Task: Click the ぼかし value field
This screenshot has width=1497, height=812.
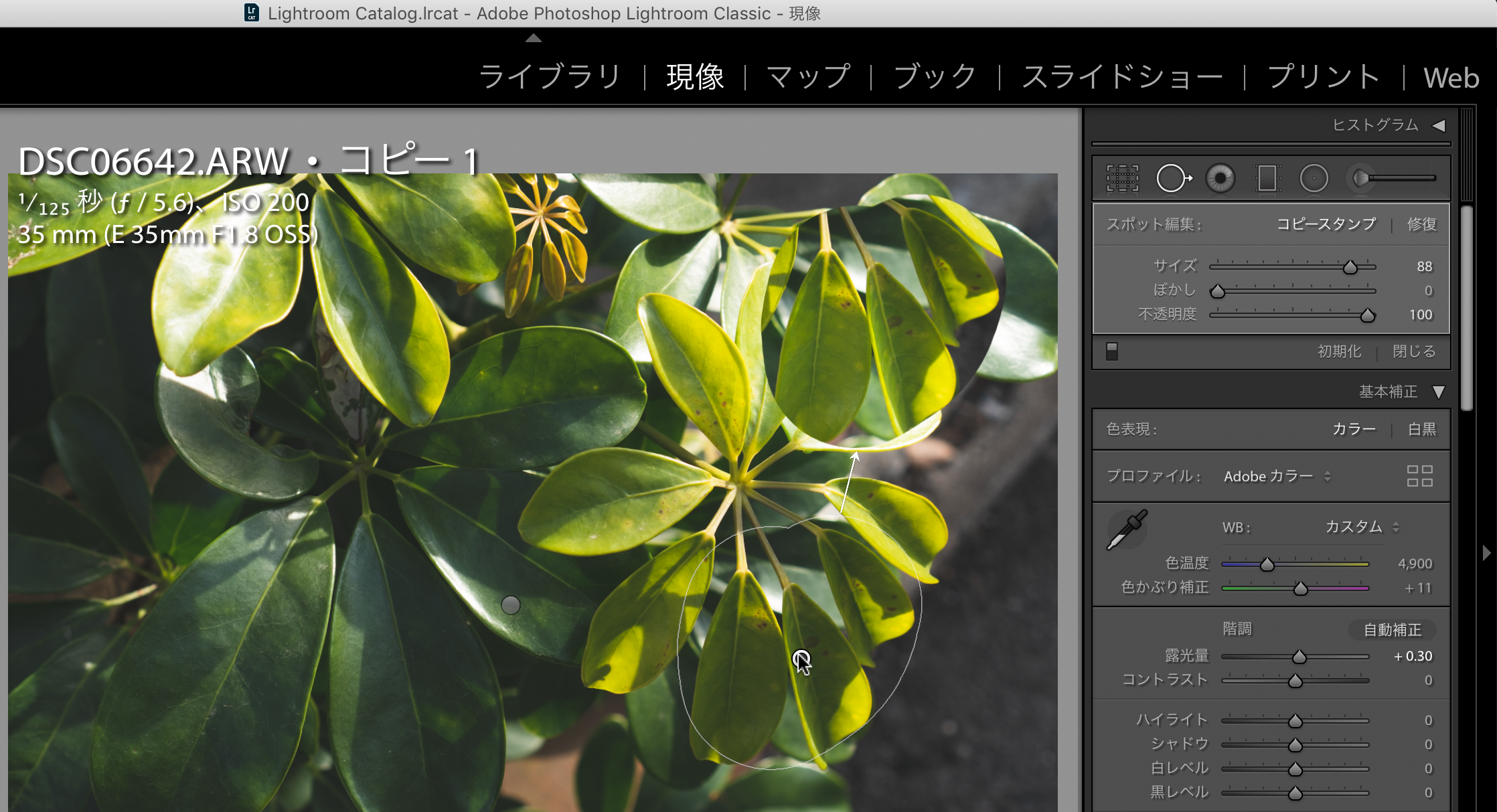Action: [1428, 291]
